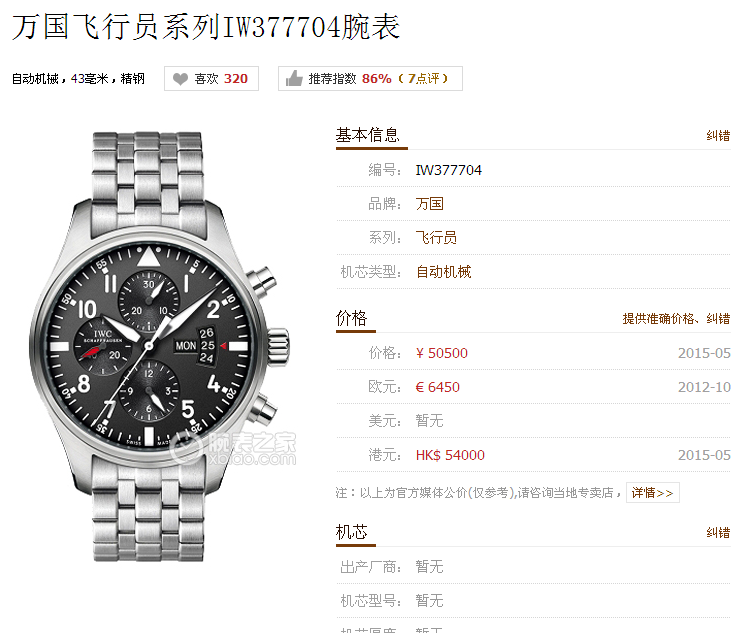Click 纠错 beside 基本信息 heading
This screenshot has width=745, height=633.
[x=718, y=136]
